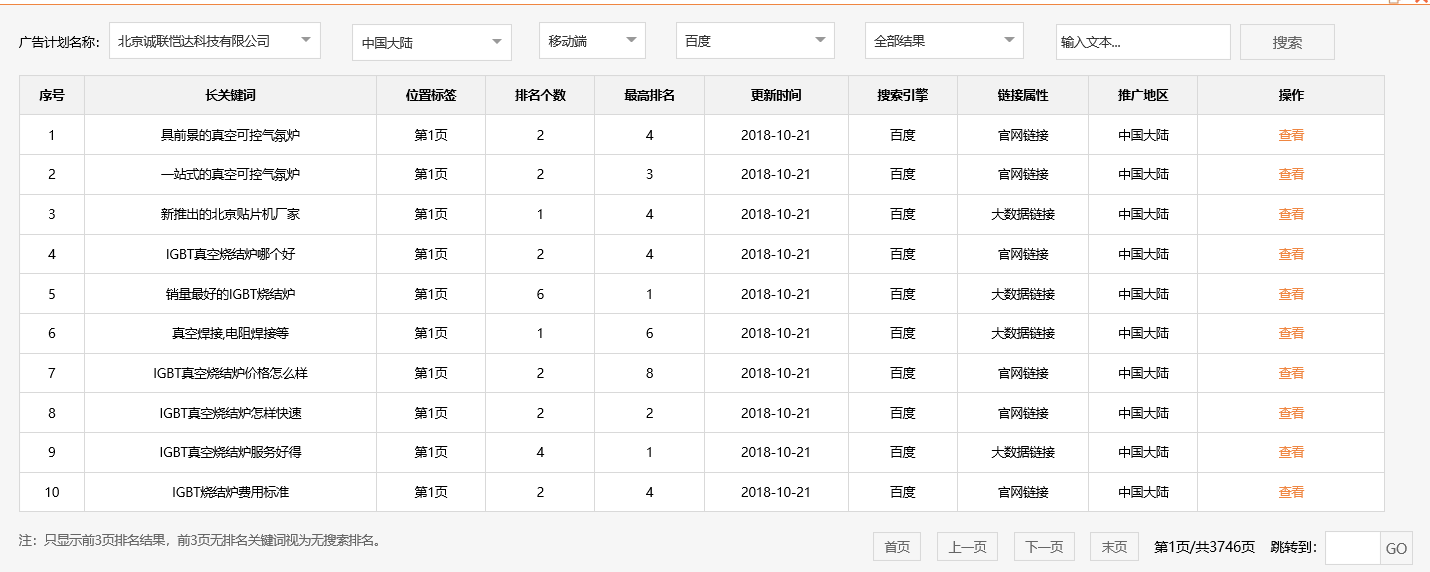Click the 推广地区 column header
Image resolution: width=1430 pixels, height=572 pixels.
point(1143,96)
